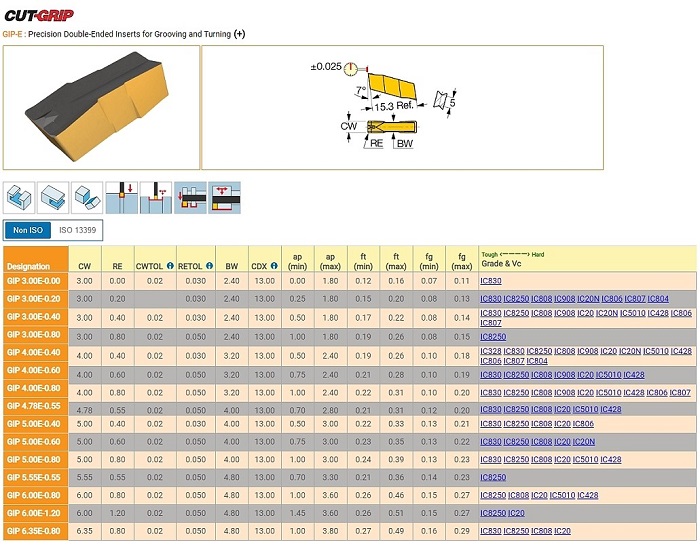Click the second slot shape application icon
Screen dimensions: 700x547
[x=54, y=196]
